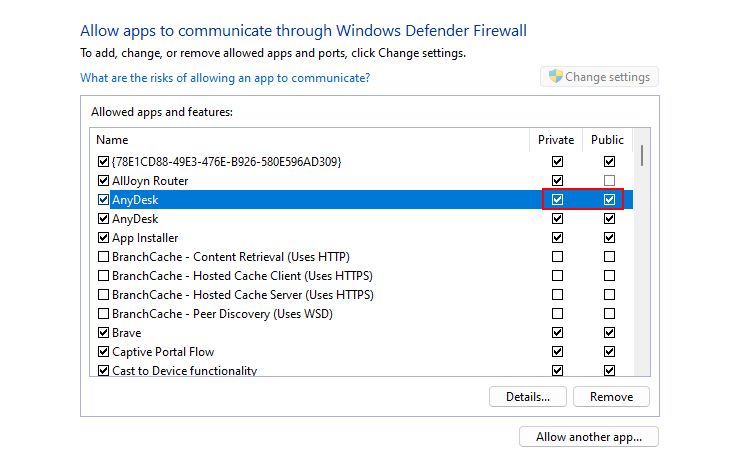Uncheck Private for highlighted AnyDesk row

[x=557, y=200]
